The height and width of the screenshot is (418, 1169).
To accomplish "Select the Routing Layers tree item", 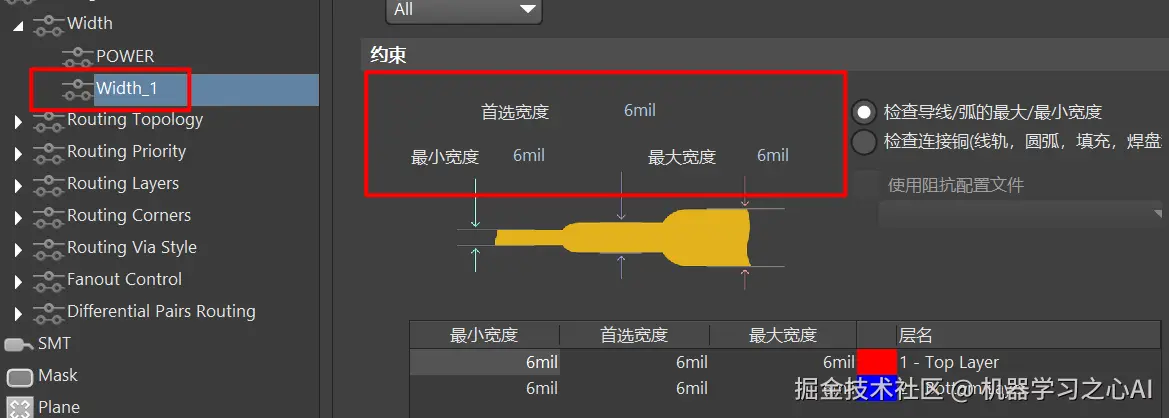I will (x=122, y=183).
